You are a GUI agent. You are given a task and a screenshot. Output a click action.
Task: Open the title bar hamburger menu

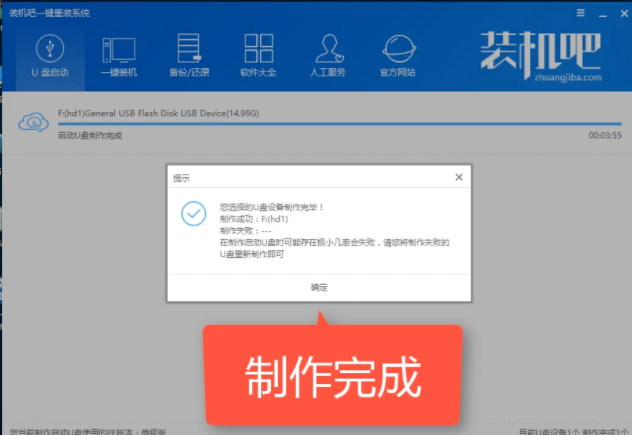pyautogui.click(x=581, y=13)
